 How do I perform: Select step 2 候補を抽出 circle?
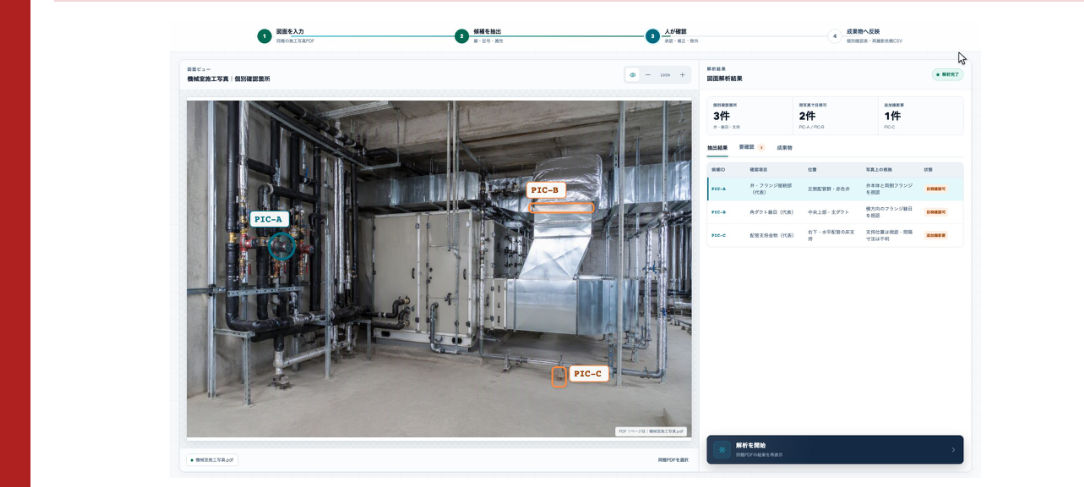462,36
